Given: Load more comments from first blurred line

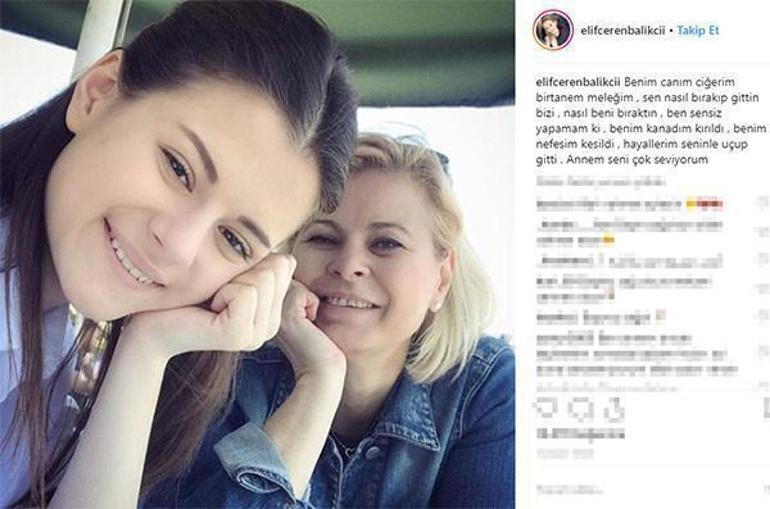Looking at the screenshot, I should pos(601,182).
